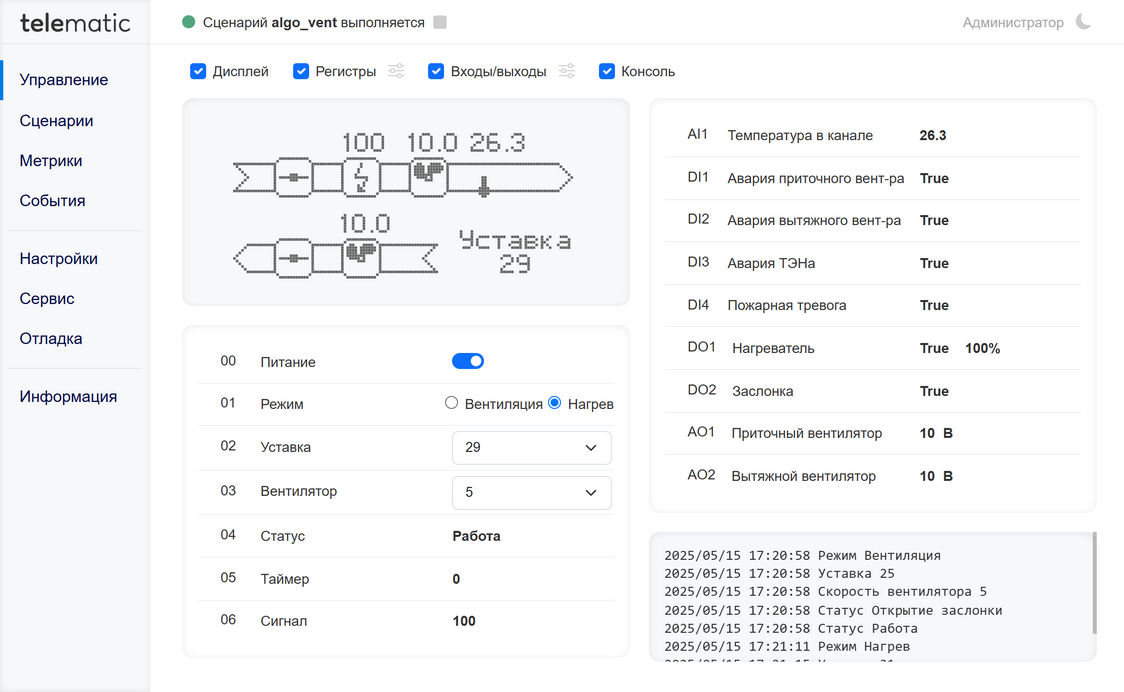
Task: Click console line Скорость вентилятора 5
Action: click(825, 592)
